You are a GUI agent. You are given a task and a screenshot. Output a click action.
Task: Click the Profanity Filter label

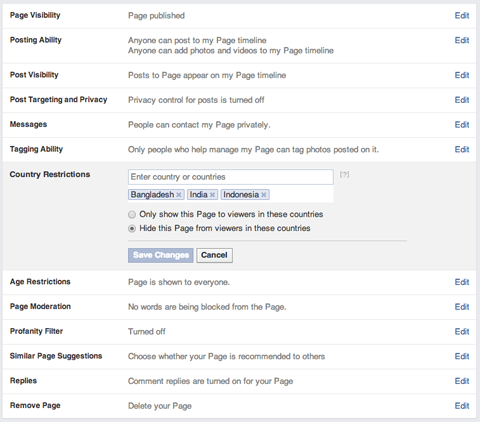coord(36,331)
